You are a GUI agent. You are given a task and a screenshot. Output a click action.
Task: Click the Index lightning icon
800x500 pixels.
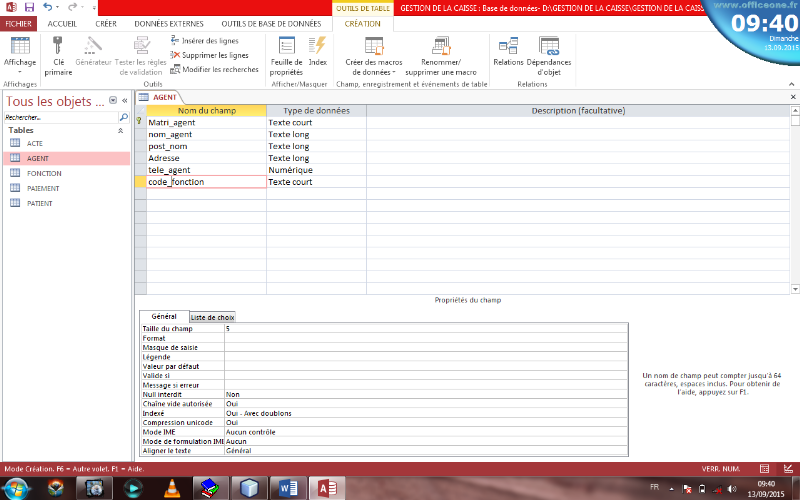point(317,46)
